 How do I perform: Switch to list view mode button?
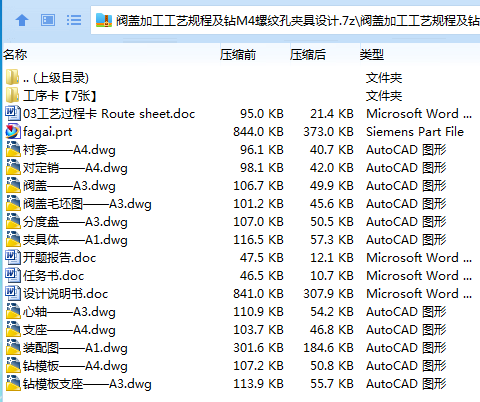click(74, 20)
